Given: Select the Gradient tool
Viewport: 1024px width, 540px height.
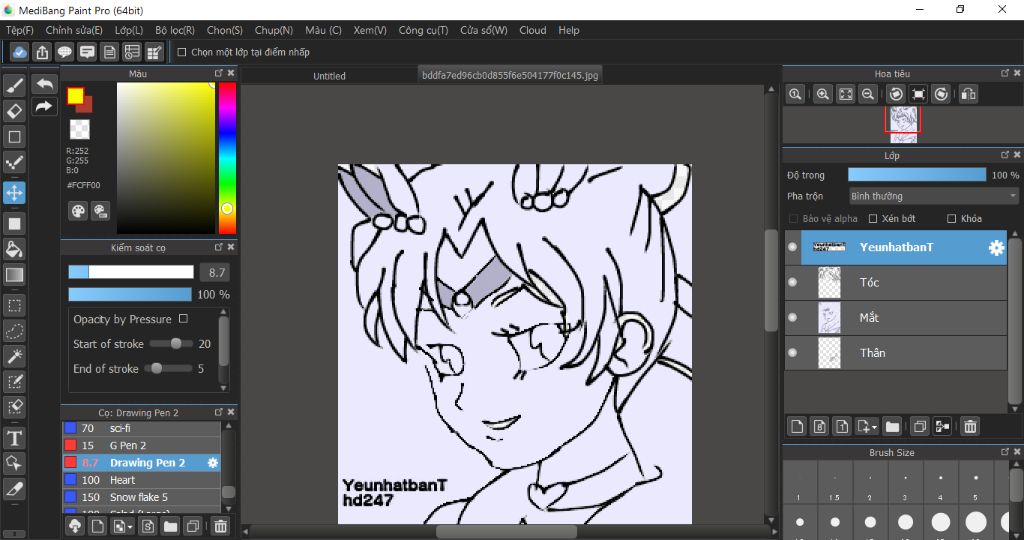Looking at the screenshot, I should (x=14, y=275).
